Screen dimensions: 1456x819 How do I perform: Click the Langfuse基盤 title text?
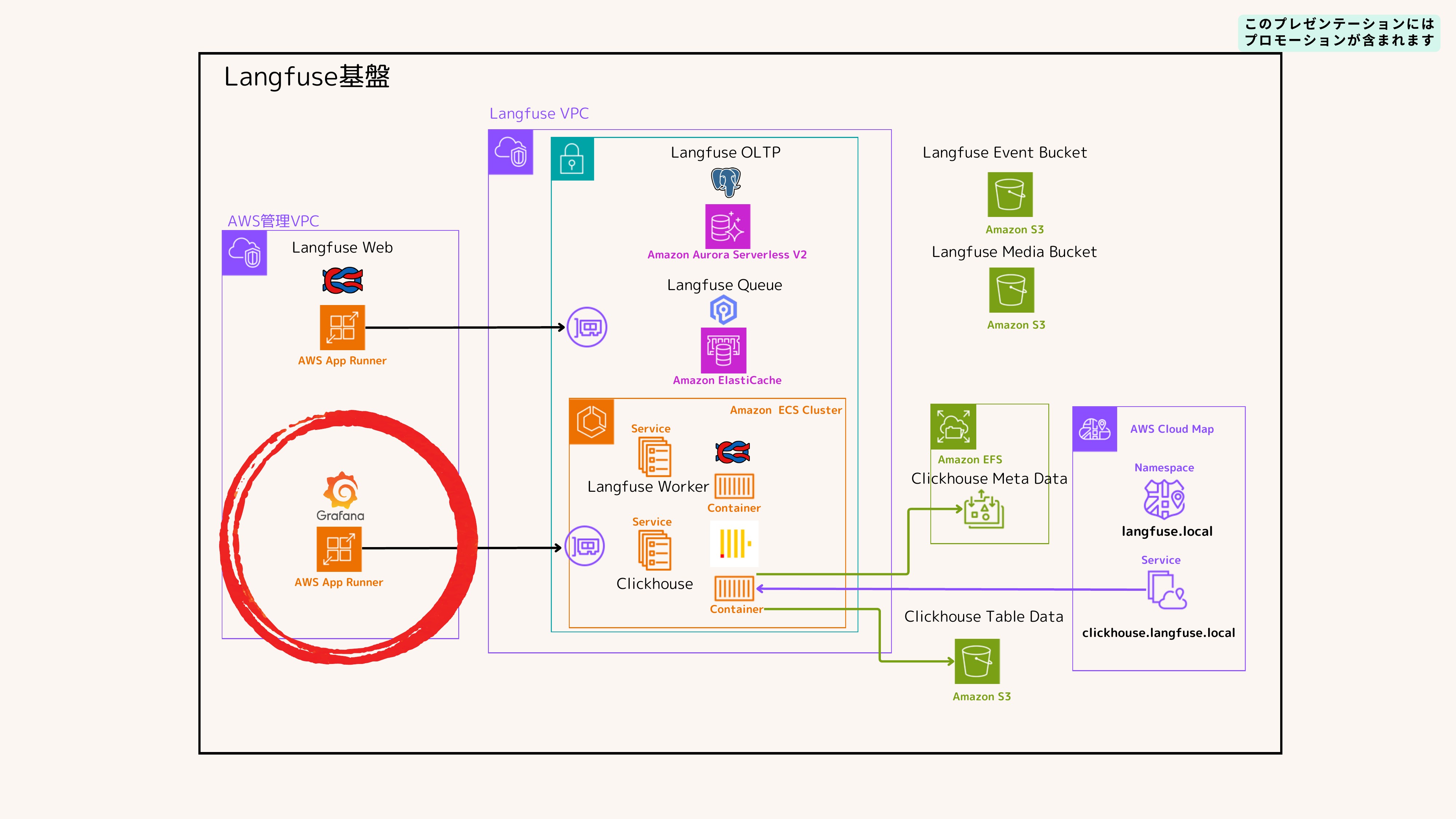(307, 76)
